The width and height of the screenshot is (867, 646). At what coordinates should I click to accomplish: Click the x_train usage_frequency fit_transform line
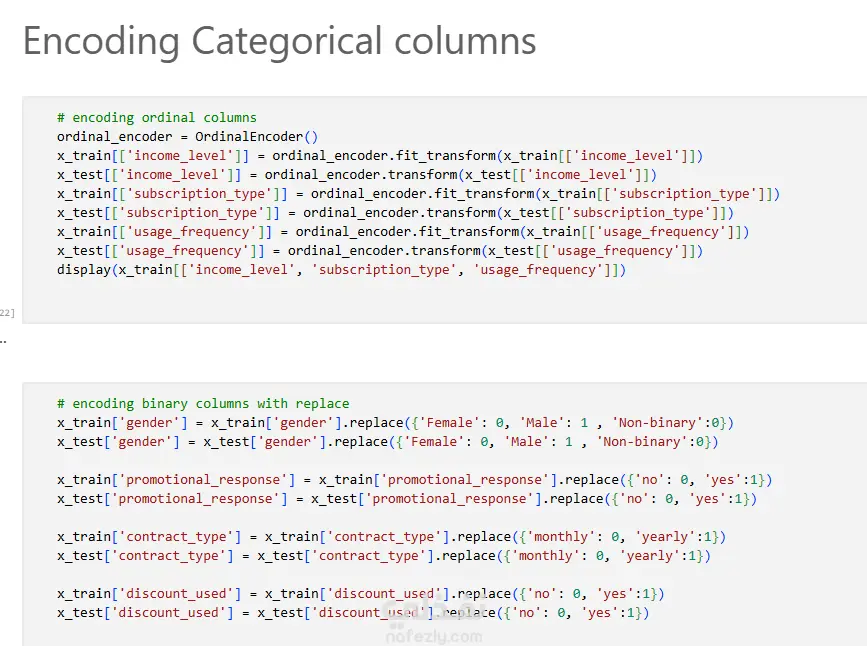coord(403,232)
